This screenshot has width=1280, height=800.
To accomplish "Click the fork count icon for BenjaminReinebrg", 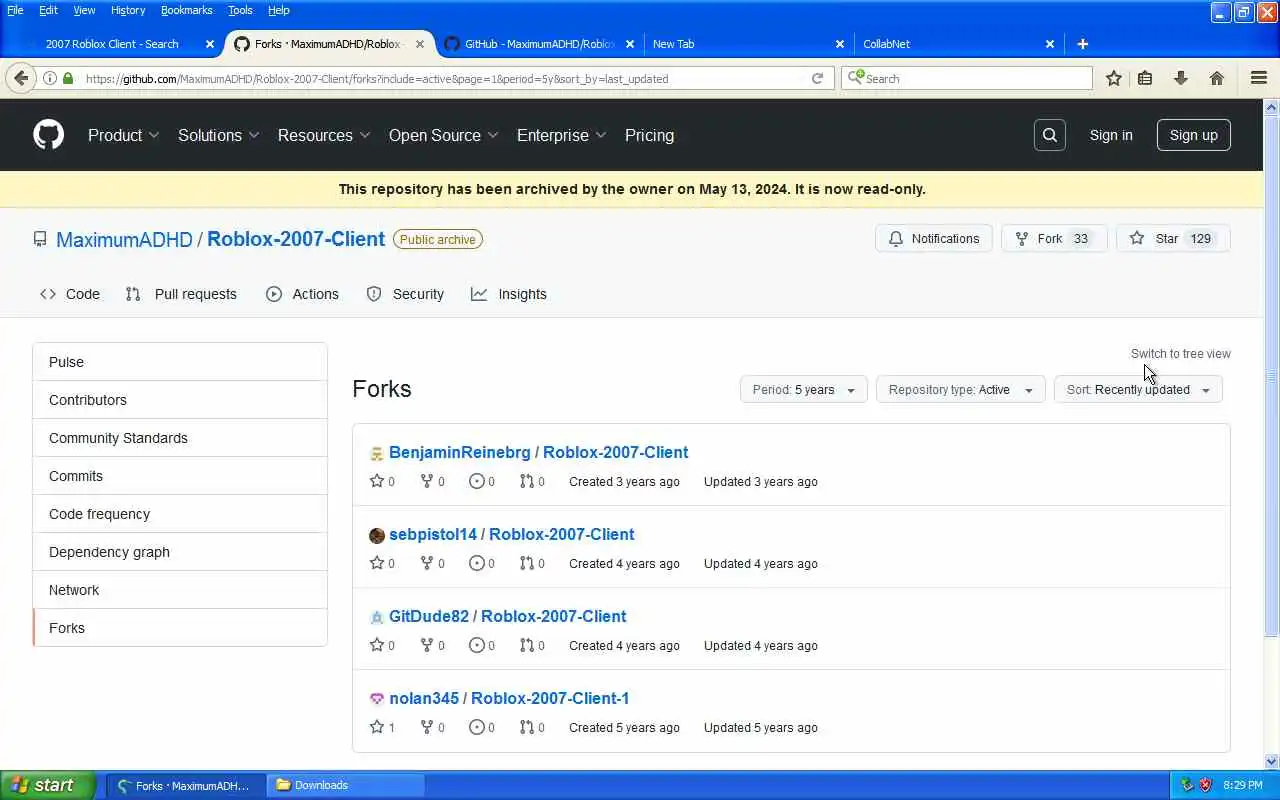I will tap(427, 481).
